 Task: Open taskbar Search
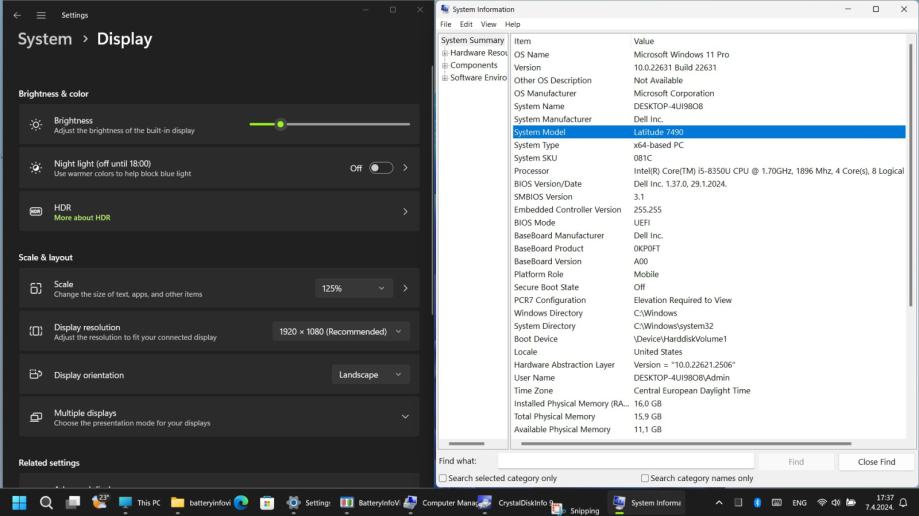pos(46,503)
